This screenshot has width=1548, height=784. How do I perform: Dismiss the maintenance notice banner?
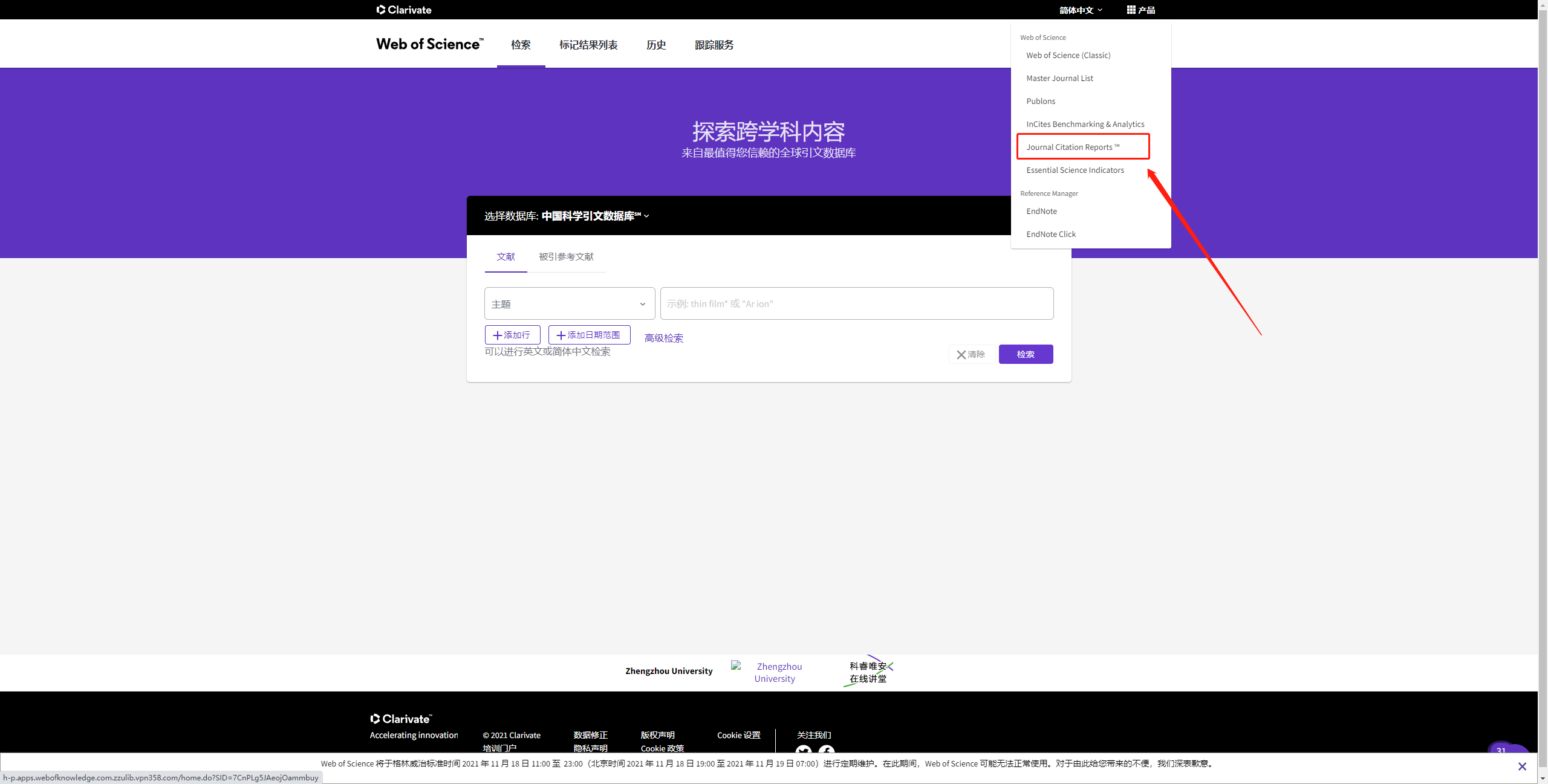(x=1522, y=766)
